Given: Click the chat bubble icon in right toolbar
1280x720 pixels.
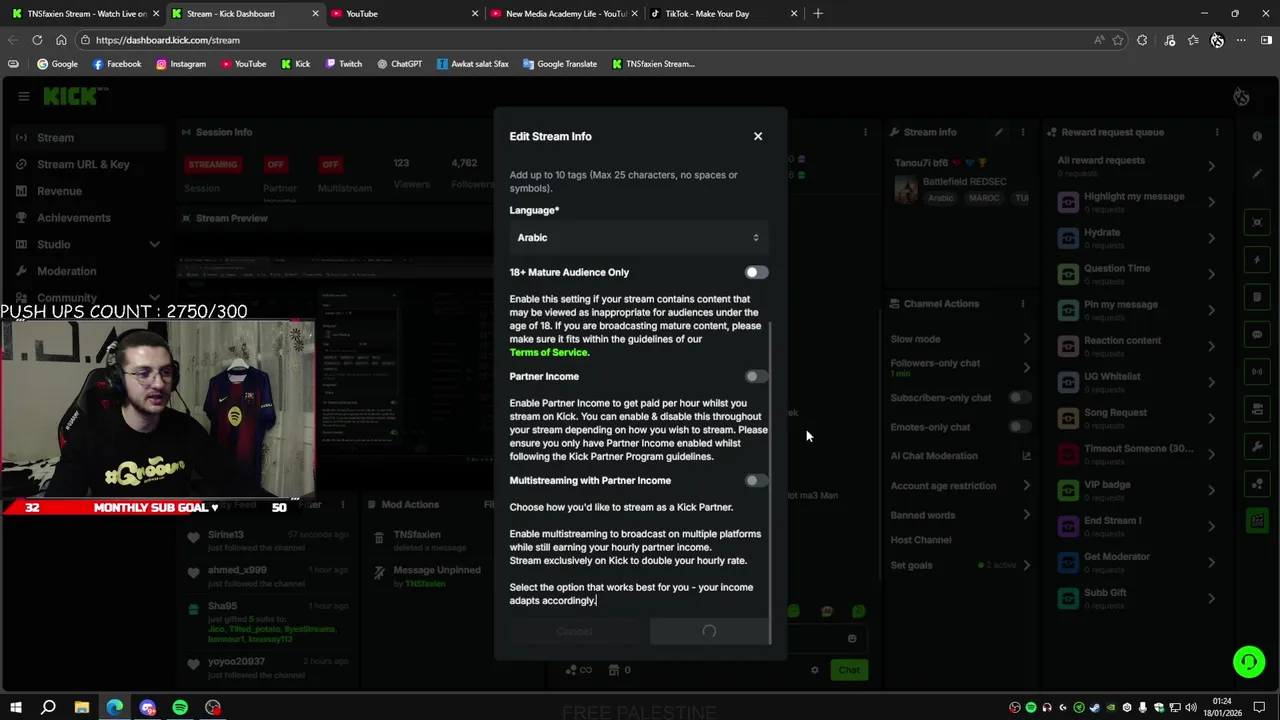Looking at the screenshot, I should coord(1257,335).
